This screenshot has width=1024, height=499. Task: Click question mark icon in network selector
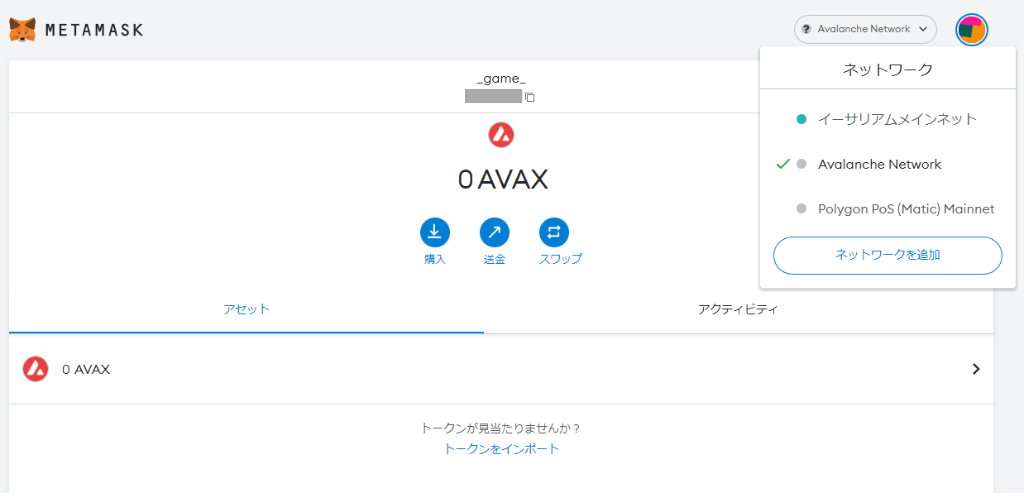tap(806, 29)
